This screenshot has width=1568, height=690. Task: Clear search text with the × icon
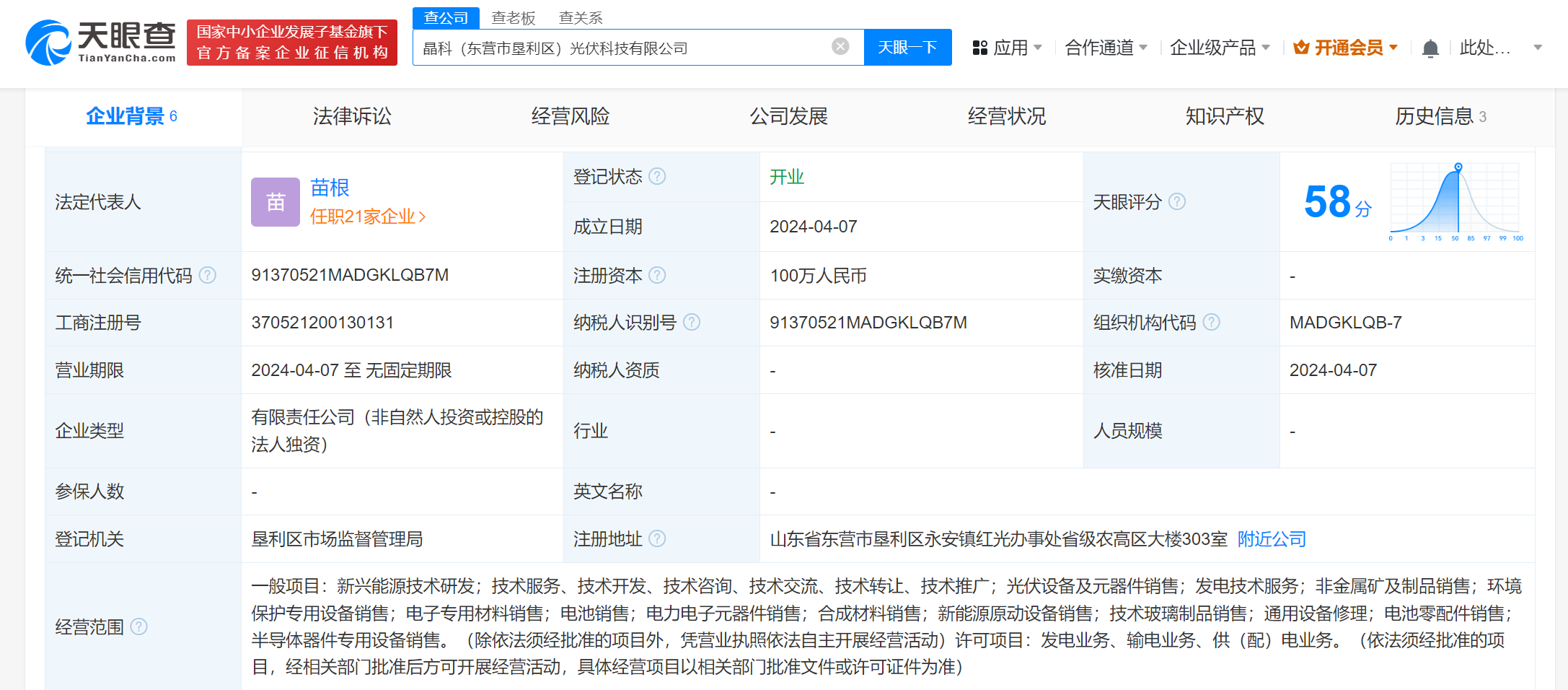(839, 46)
